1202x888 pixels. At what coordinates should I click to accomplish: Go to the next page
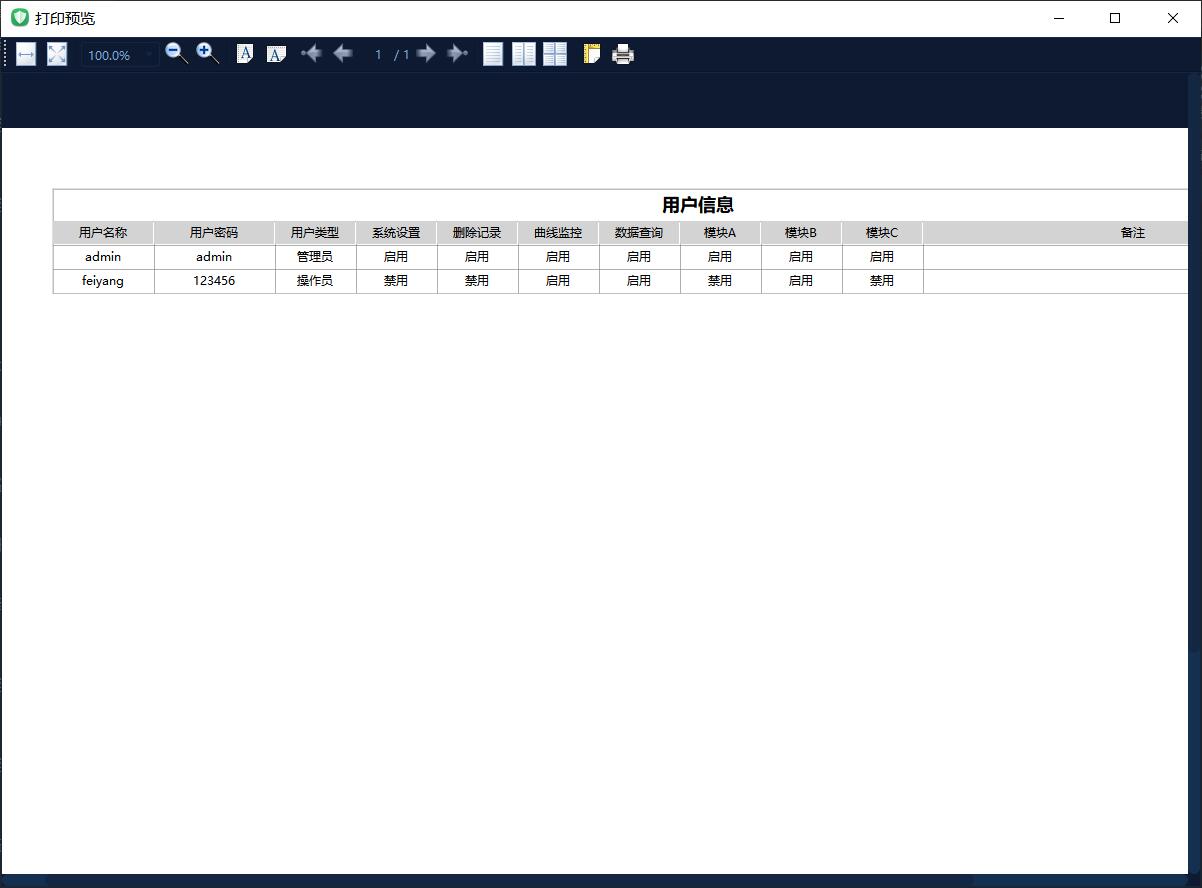(426, 54)
